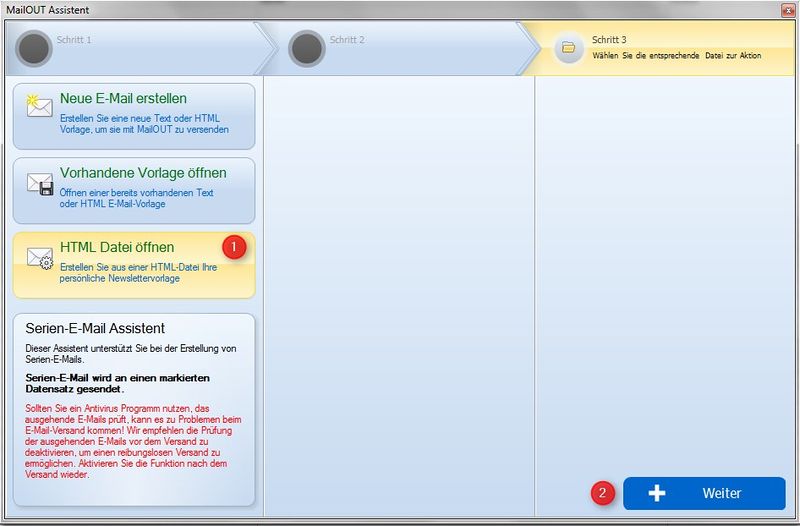The height and width of the screenshot is (526, 800).
Task: Click the envelope with gear icon
Action: click(40, 259)
